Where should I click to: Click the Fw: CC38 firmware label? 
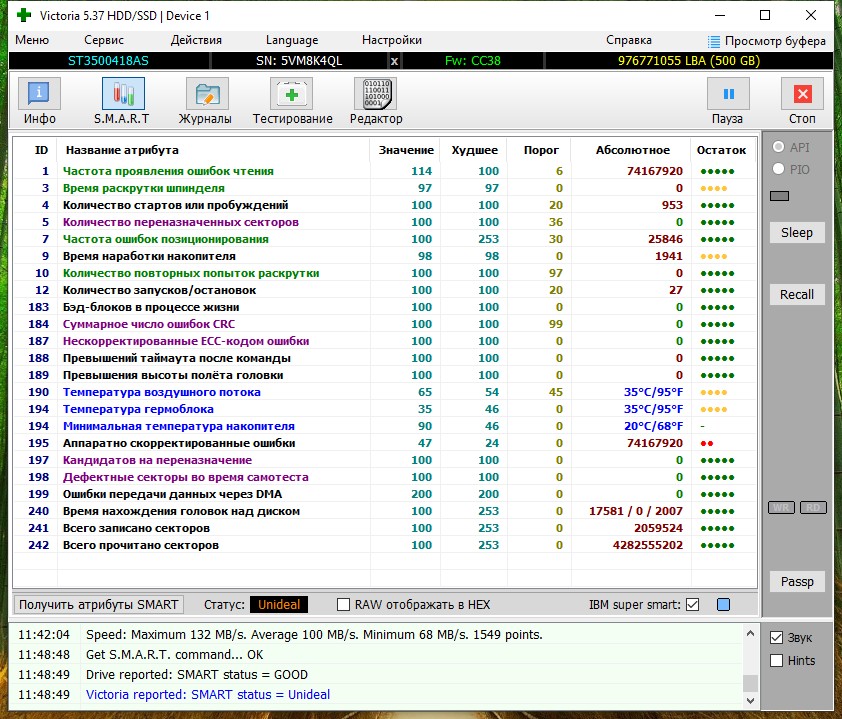(473, 61)
